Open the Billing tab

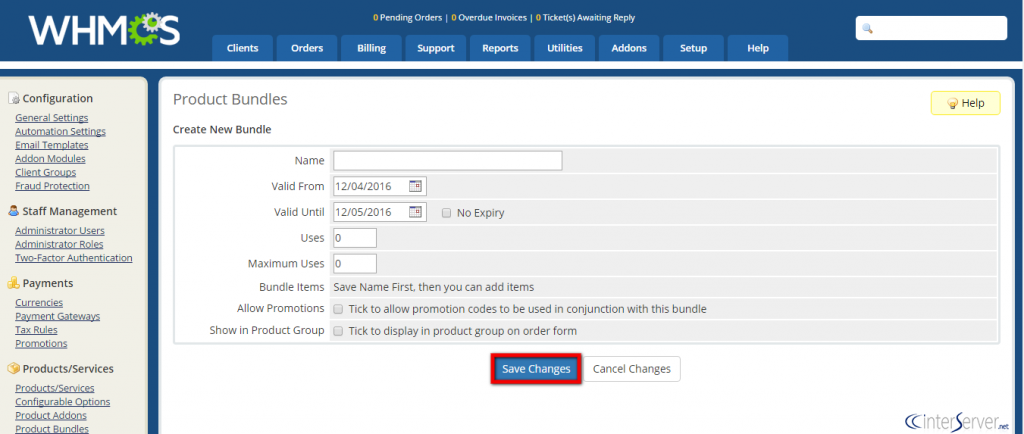[x=372, y=48]
